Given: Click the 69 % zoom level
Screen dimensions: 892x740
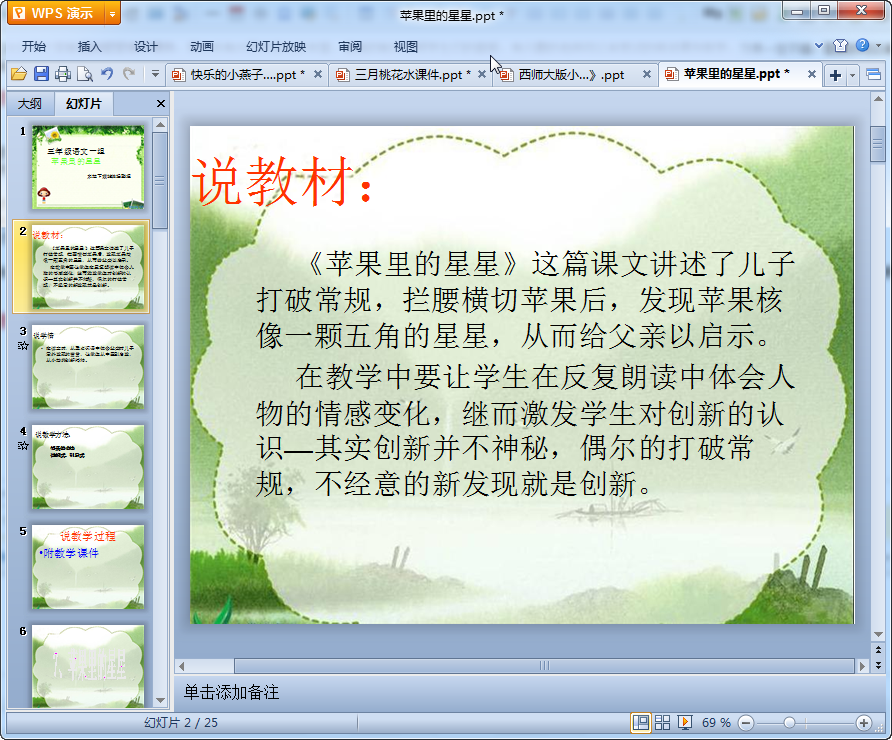Looking at the screenshot, I should (716, 723).
